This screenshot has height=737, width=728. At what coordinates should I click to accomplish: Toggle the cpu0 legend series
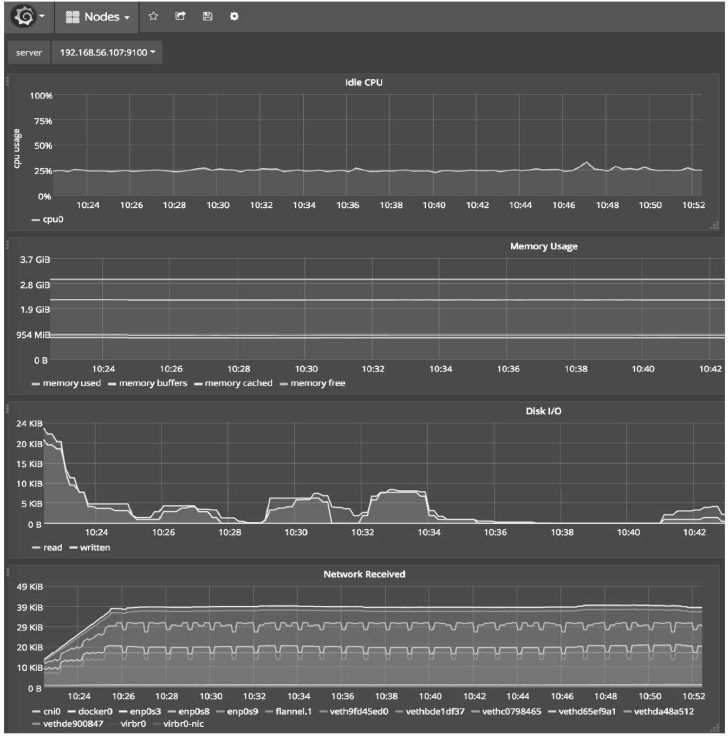(47, 220)
